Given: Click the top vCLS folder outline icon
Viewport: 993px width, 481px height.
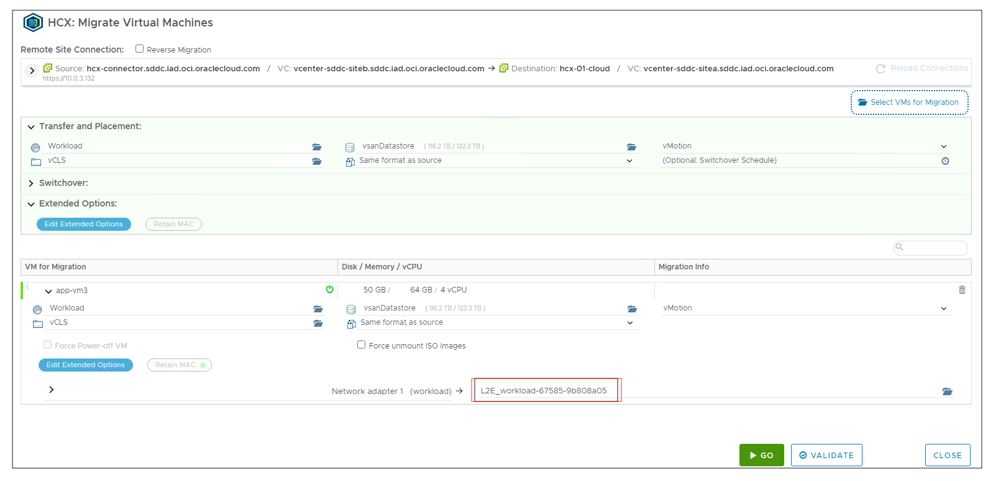Looking at the screenshot, I should [37, 162].
